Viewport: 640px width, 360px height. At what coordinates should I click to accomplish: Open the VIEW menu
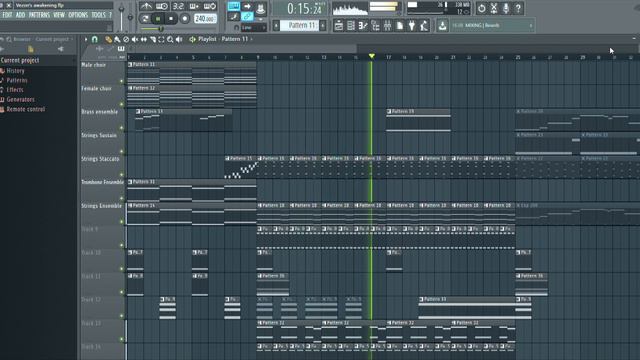[x=59, y=15]
